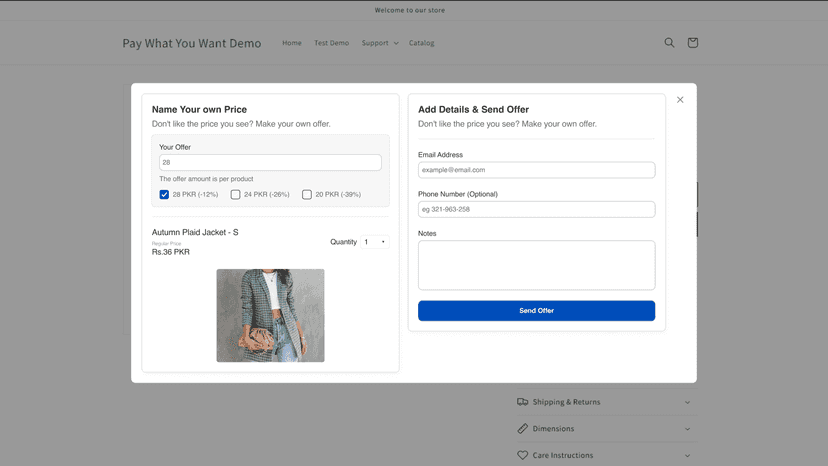Expand the Support menu
The height and width of the screenshot is (466, 828).
tap(380, 43)
